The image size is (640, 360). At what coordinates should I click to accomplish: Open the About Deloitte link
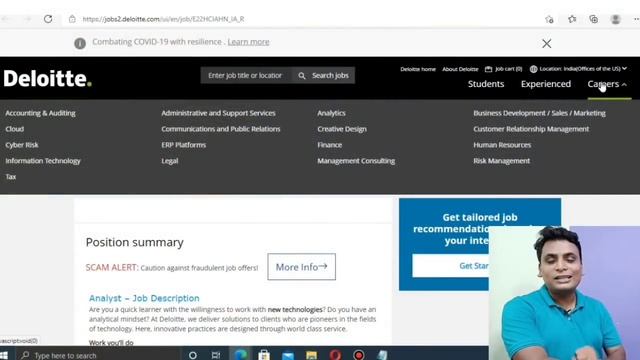click(460, 69)
